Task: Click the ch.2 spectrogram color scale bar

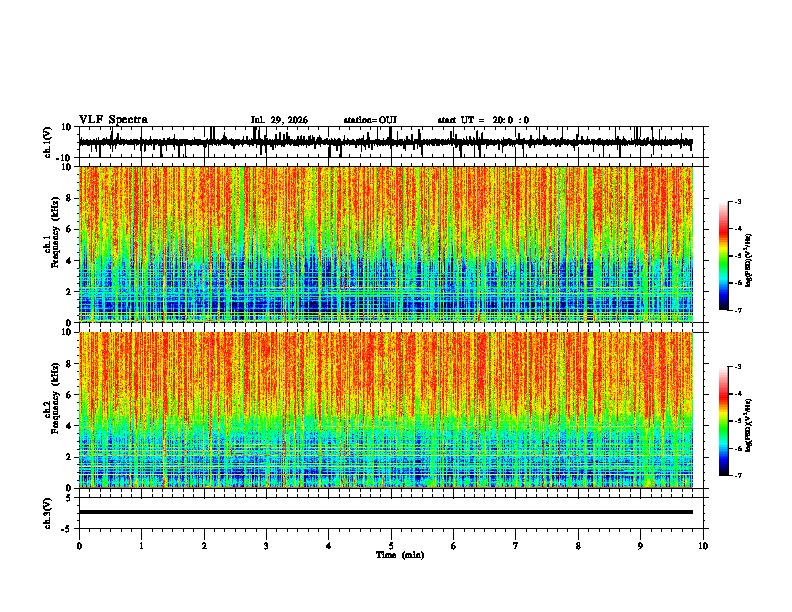Action: click(723, 421)
